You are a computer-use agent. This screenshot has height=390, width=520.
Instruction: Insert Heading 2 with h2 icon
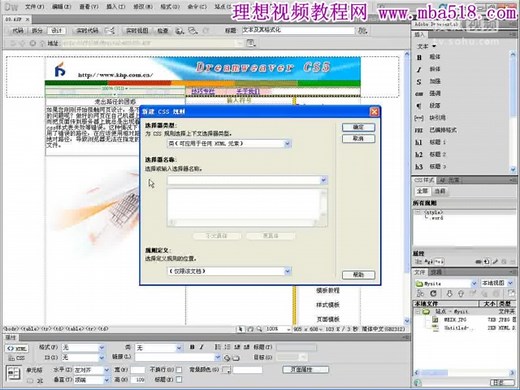(x=419, y=155)
